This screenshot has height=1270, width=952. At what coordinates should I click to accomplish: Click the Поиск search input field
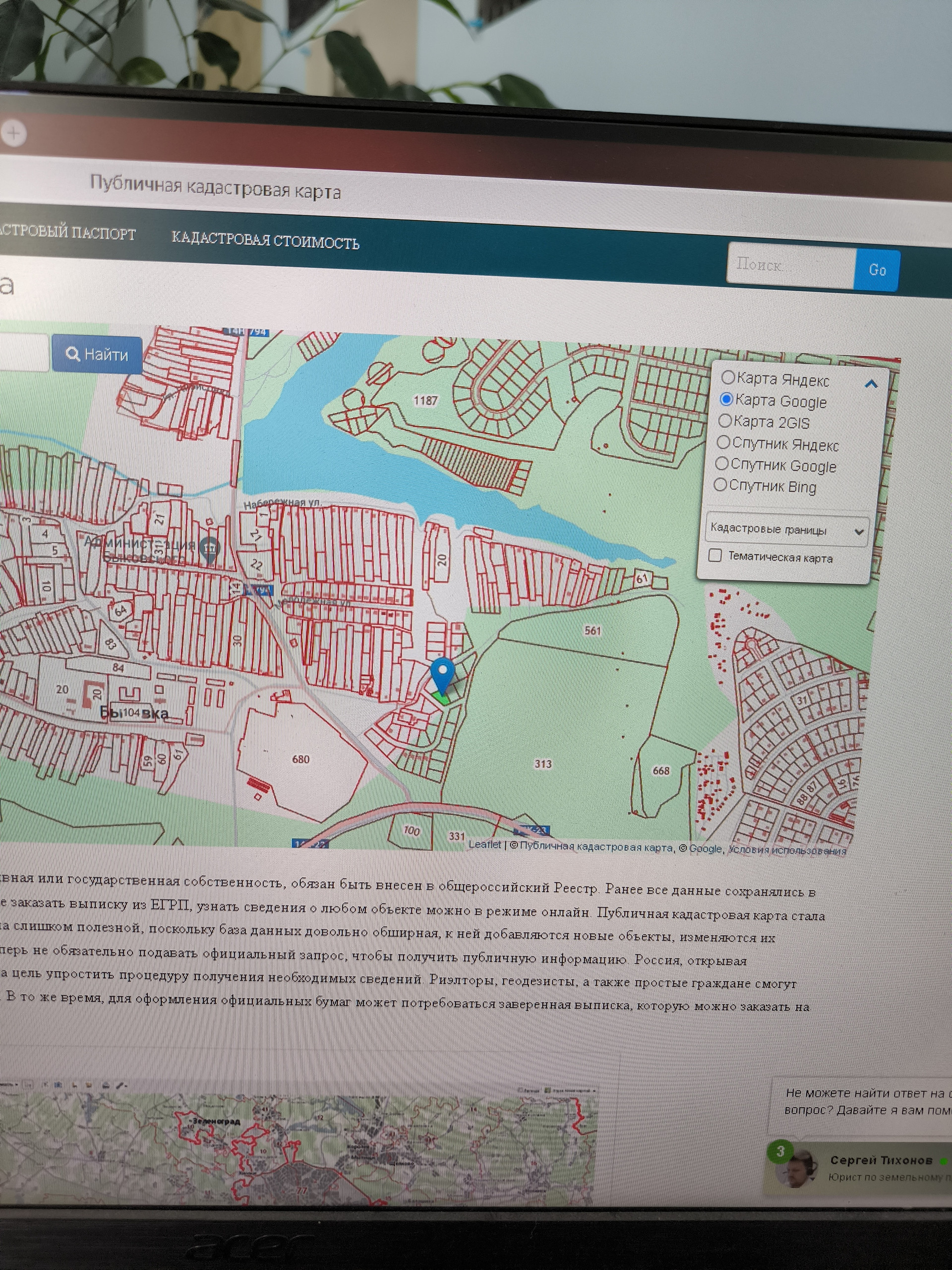[791, 265]
